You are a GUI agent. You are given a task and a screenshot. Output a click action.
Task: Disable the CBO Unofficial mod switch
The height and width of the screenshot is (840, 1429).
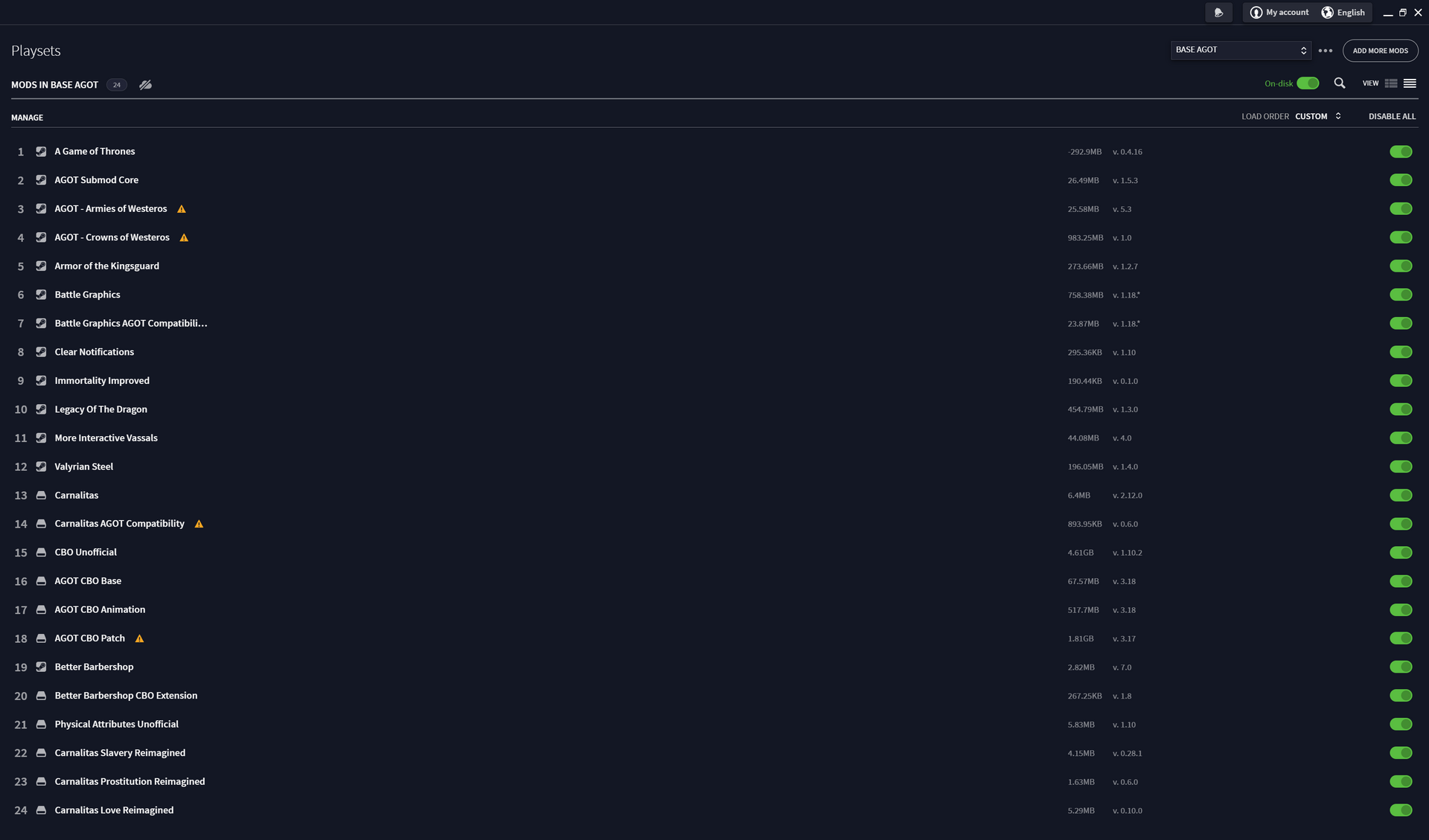coord(1401,553)
